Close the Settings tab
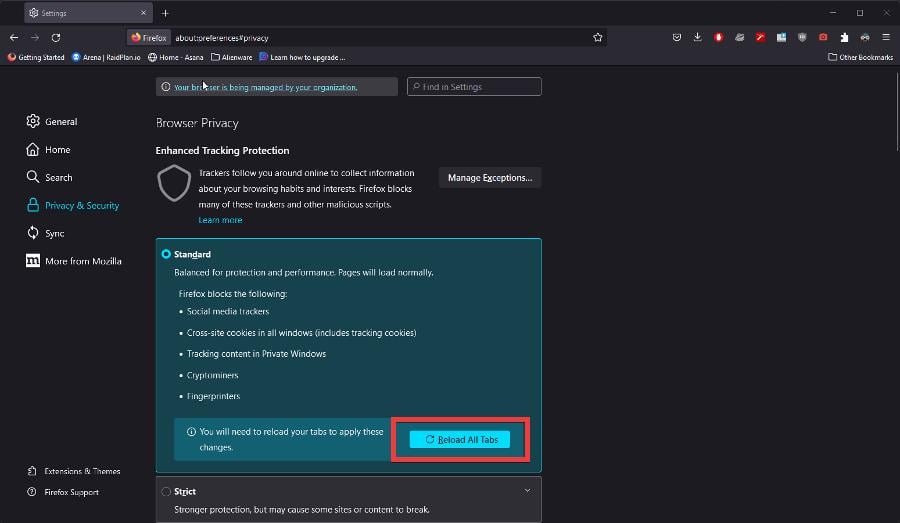The width and height of the screenshot is (900, 523). click(143, 13)
